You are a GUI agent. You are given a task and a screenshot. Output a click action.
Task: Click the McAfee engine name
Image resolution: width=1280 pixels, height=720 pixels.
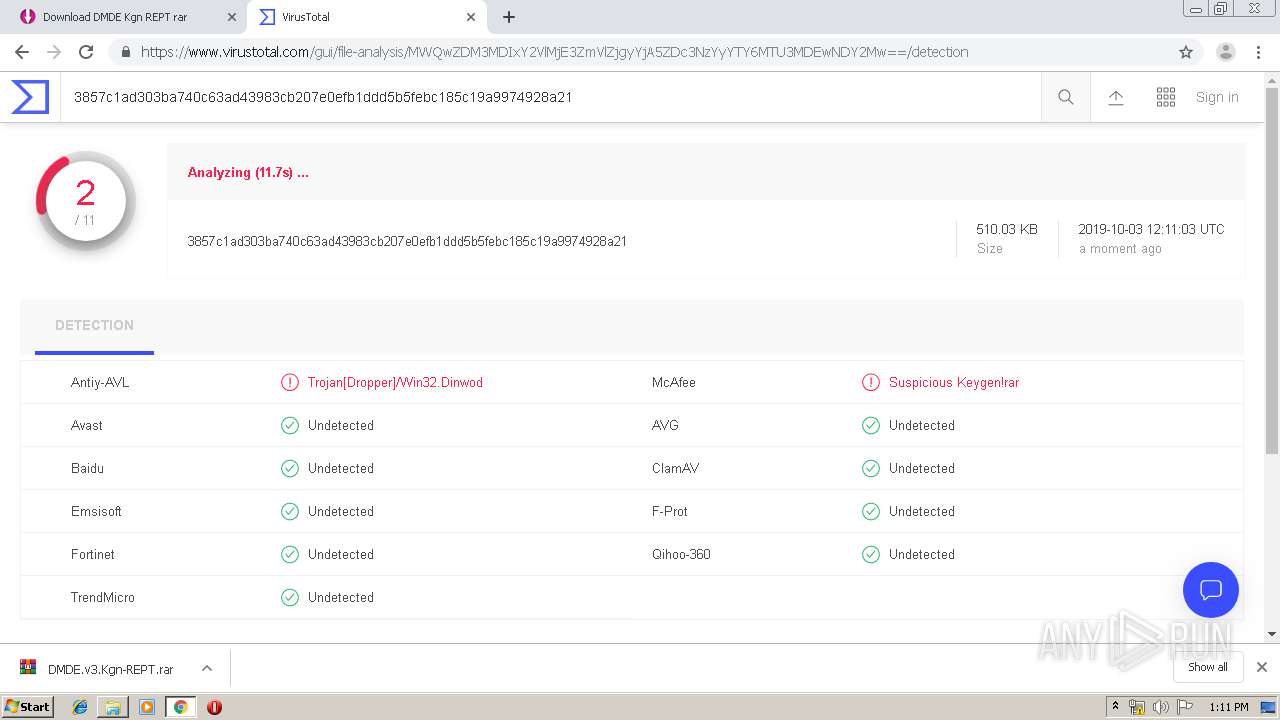[674, 383]
